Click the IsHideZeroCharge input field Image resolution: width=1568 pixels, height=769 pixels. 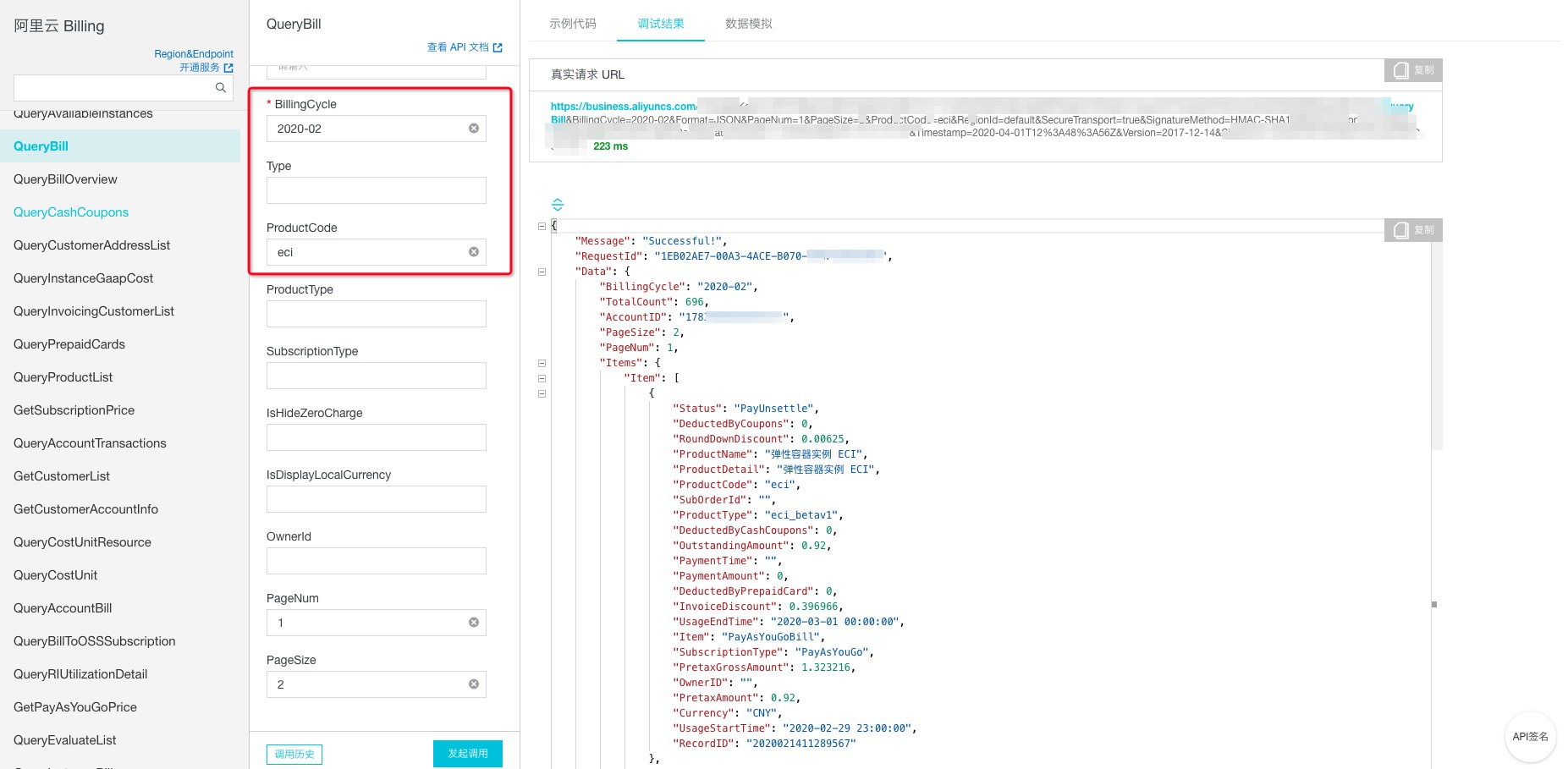tap(377, 437)
